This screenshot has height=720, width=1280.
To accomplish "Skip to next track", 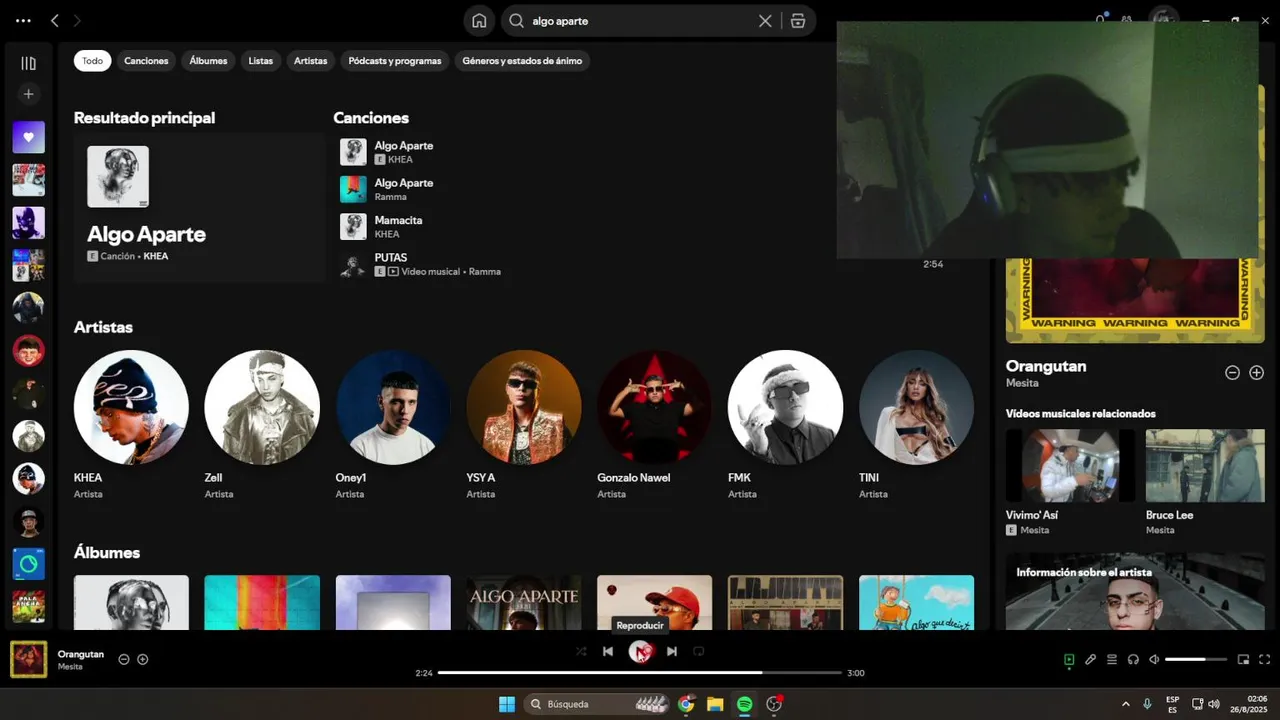I will [672, 651].
